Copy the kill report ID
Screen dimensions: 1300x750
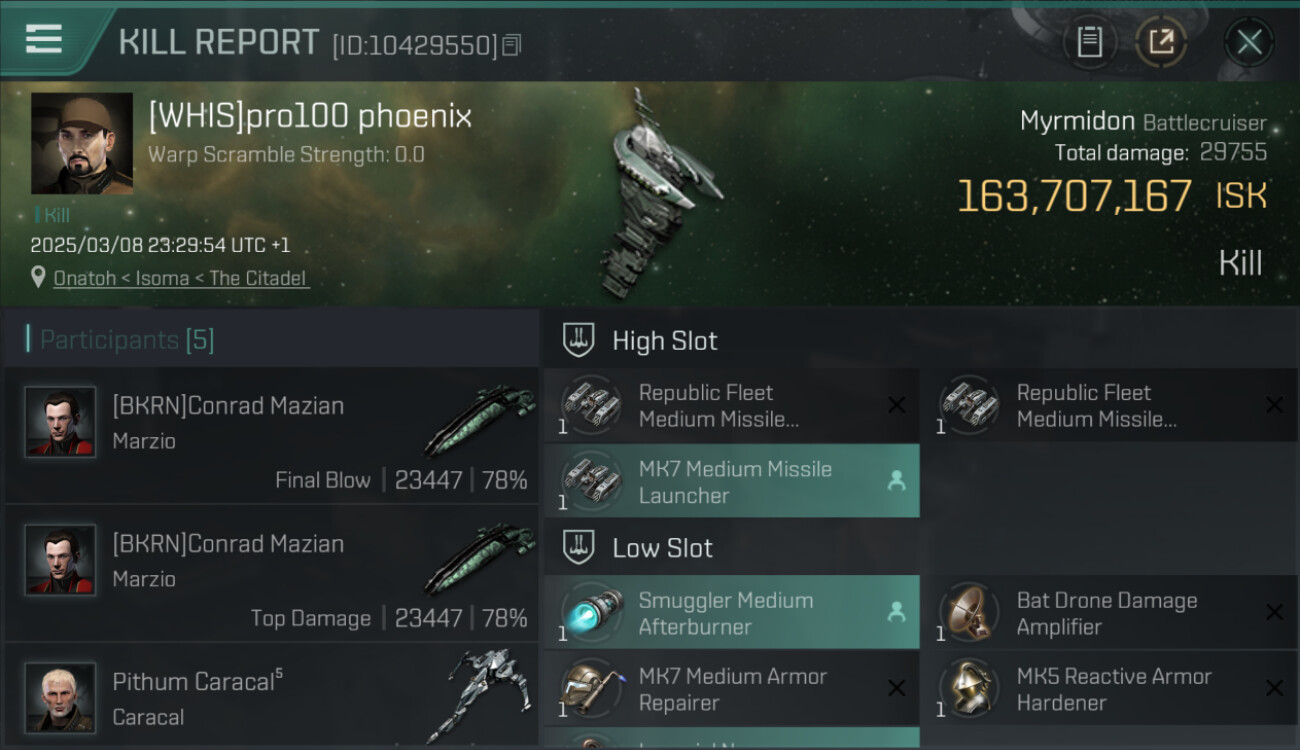[x=512, y=45]
